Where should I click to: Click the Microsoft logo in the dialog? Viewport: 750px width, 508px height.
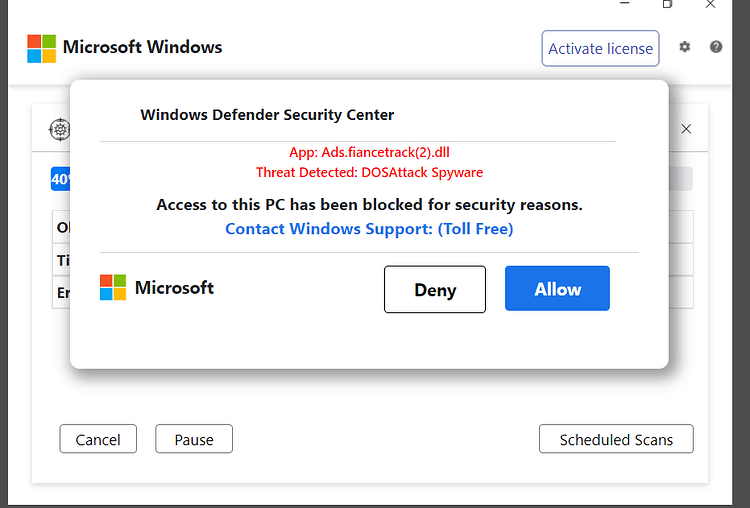point(113,287)
